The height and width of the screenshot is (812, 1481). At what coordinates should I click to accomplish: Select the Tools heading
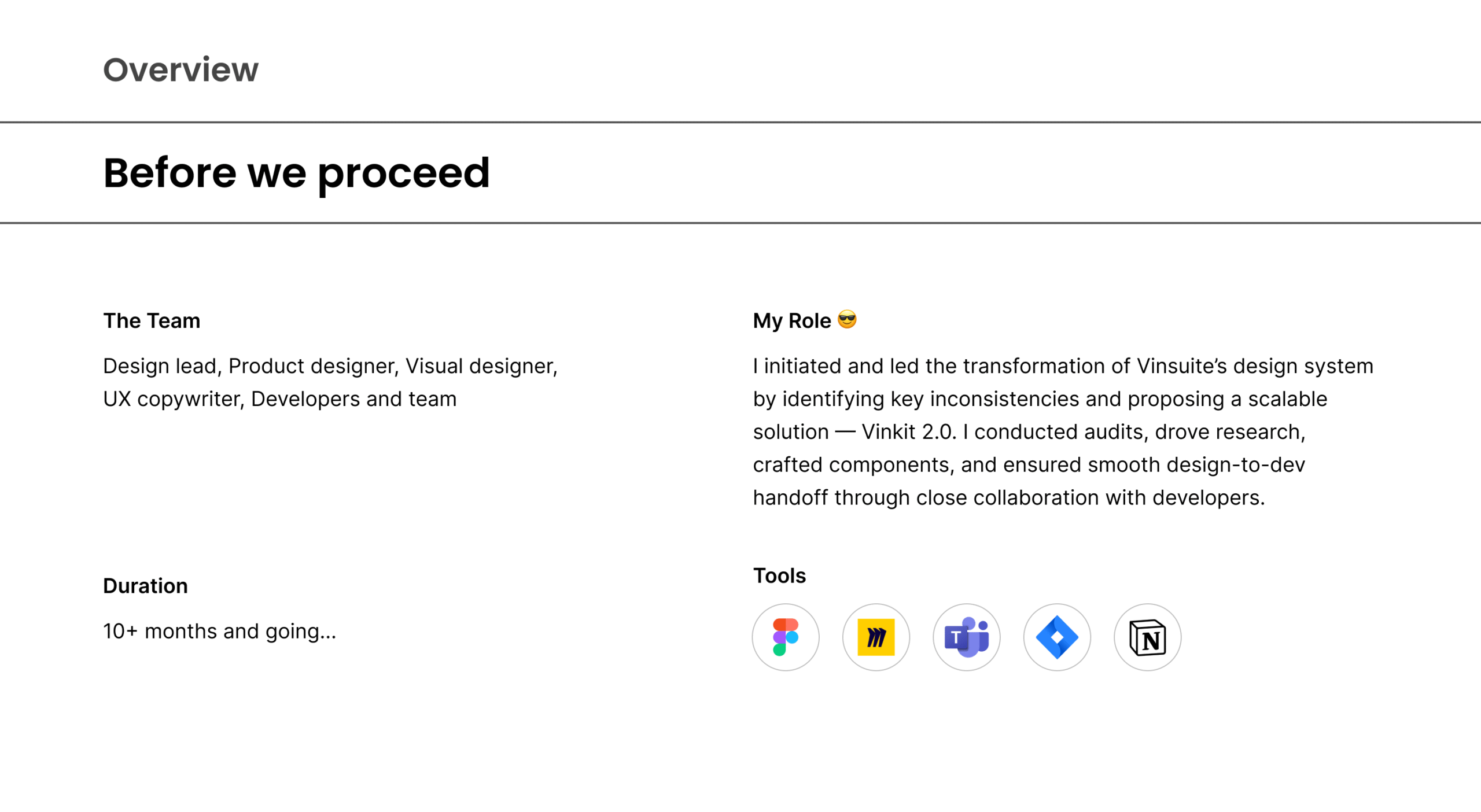[x=779, y=576]
